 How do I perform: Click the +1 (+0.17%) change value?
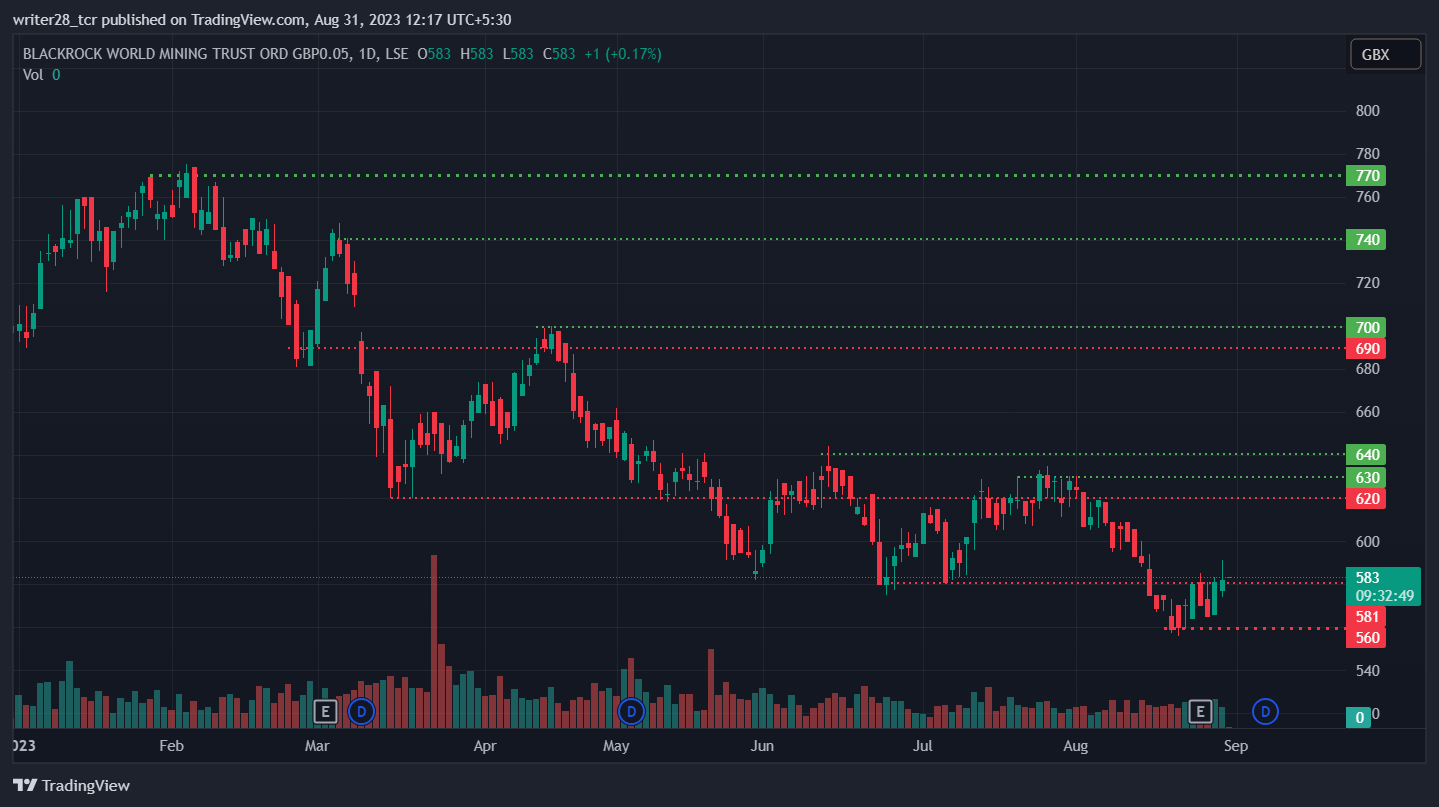click(623, 54)
